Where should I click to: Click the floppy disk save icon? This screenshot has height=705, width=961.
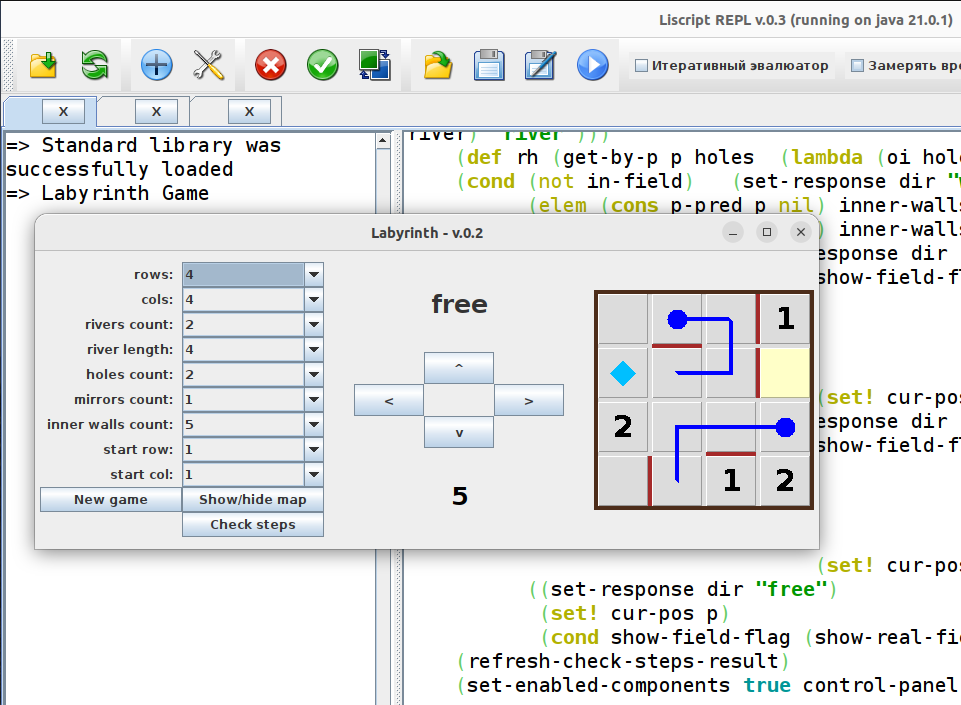tap(489, 66)
